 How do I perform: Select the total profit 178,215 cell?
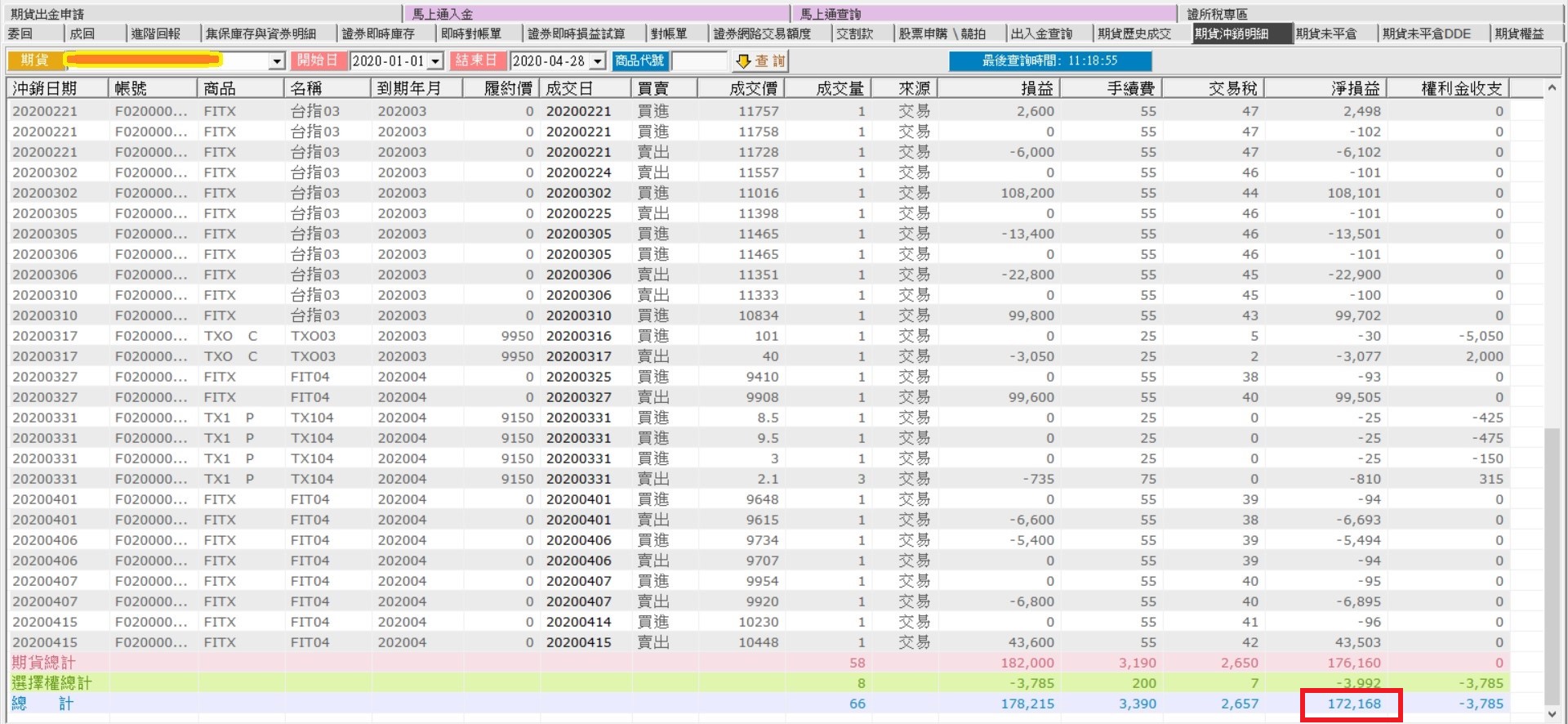pyautogui.click(x=1027, y=704)
